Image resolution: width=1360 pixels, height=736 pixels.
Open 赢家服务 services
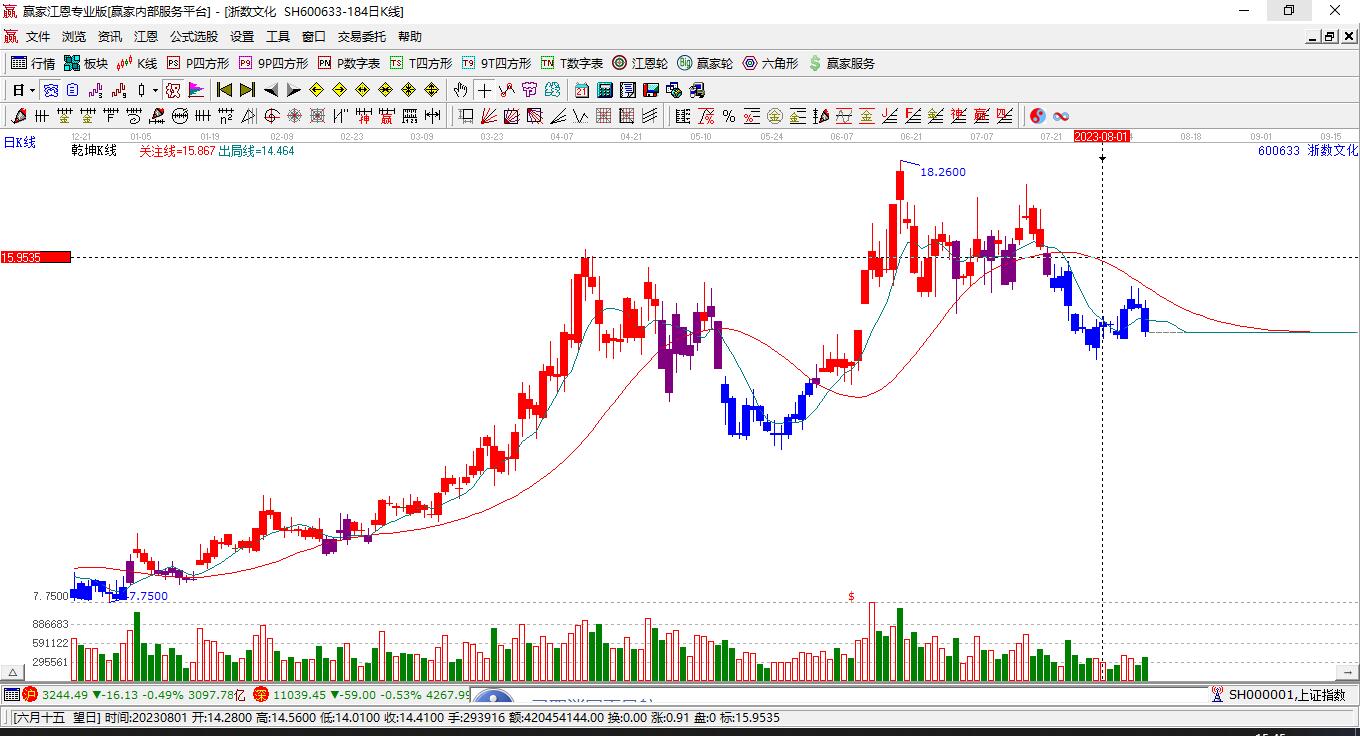tap(841, 63)
